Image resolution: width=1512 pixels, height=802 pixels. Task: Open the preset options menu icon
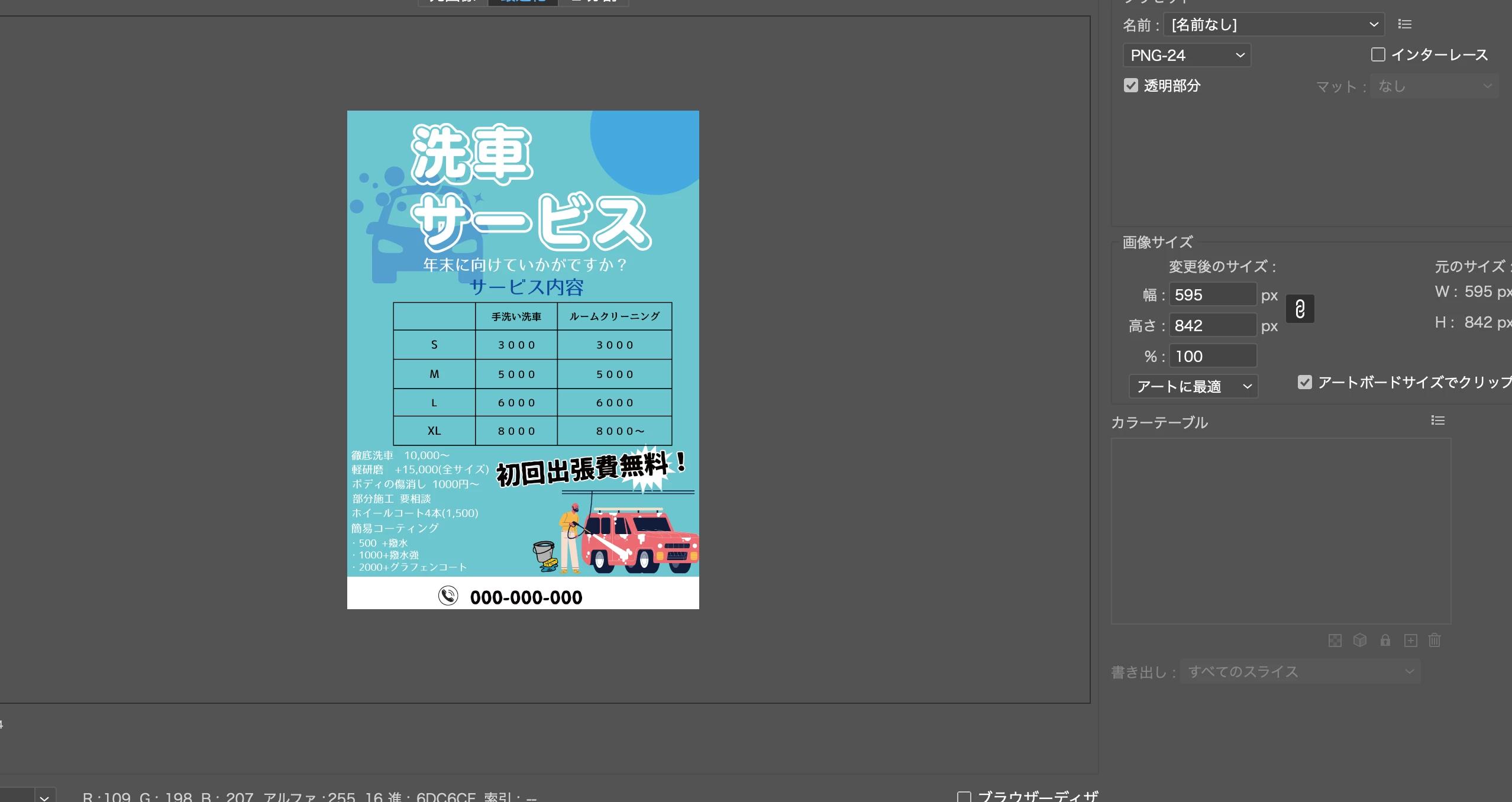1404,24
